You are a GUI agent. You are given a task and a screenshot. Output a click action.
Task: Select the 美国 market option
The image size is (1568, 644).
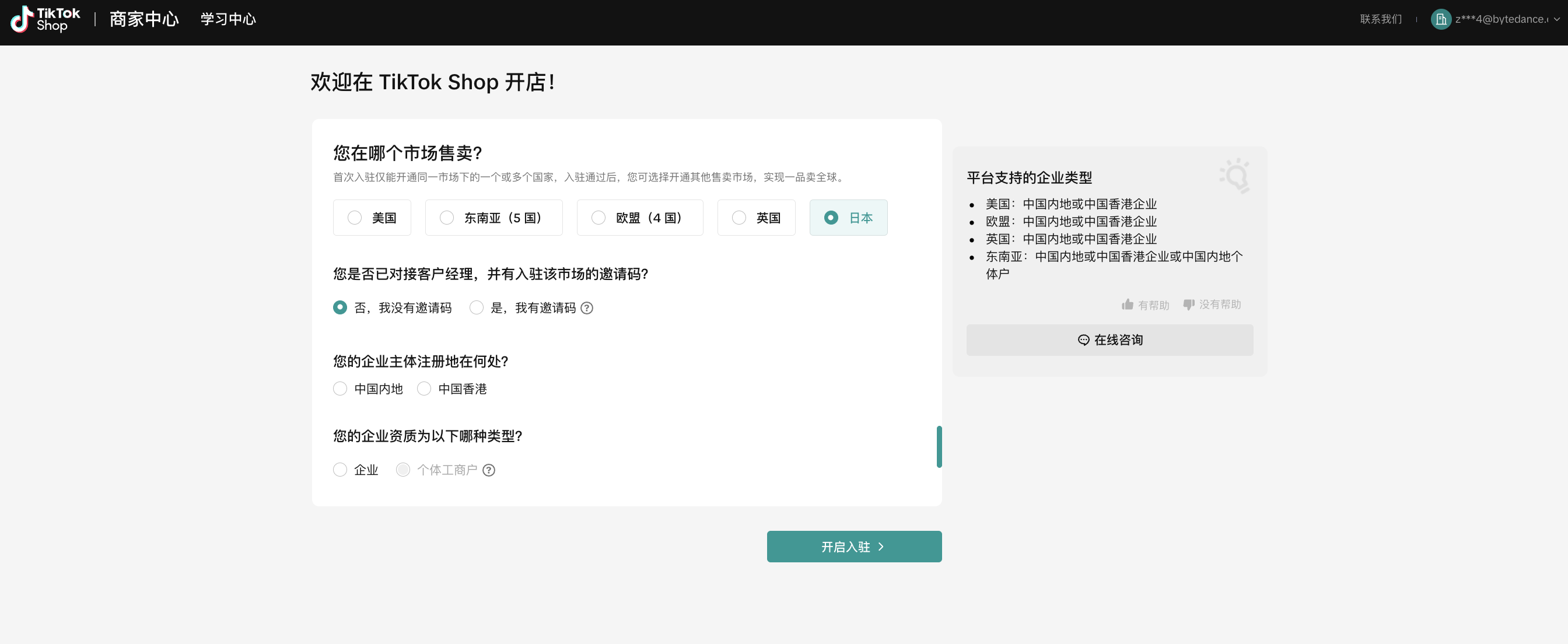[372, 218]
